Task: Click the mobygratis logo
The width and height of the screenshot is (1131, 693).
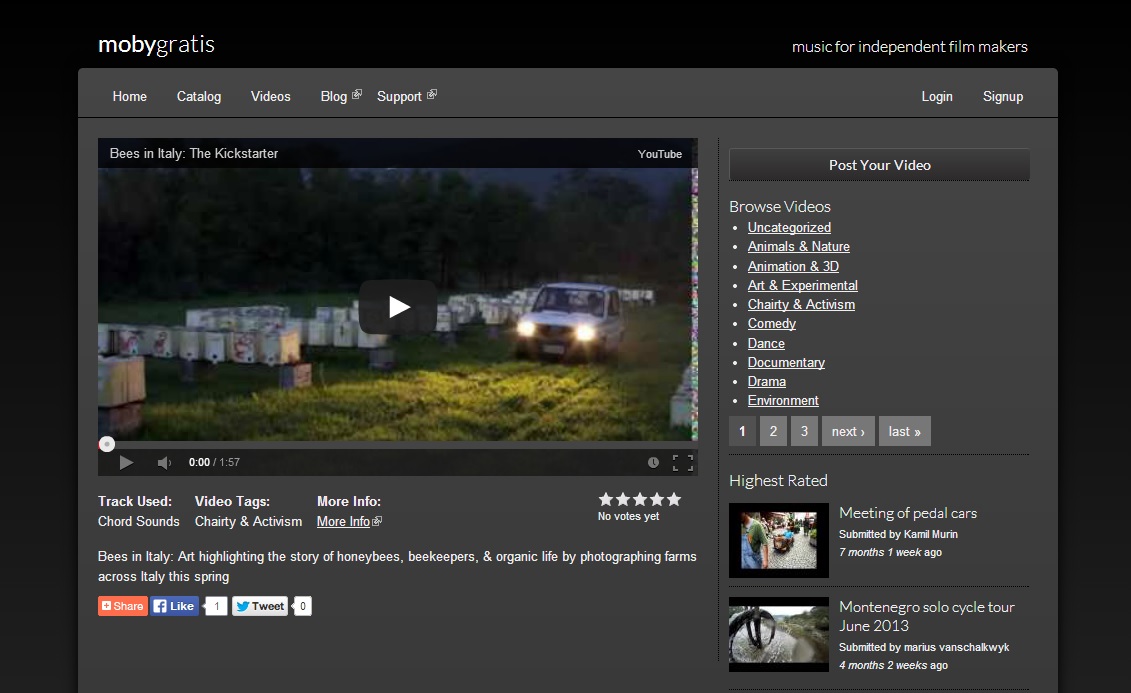Action: (x=157, y=45)
